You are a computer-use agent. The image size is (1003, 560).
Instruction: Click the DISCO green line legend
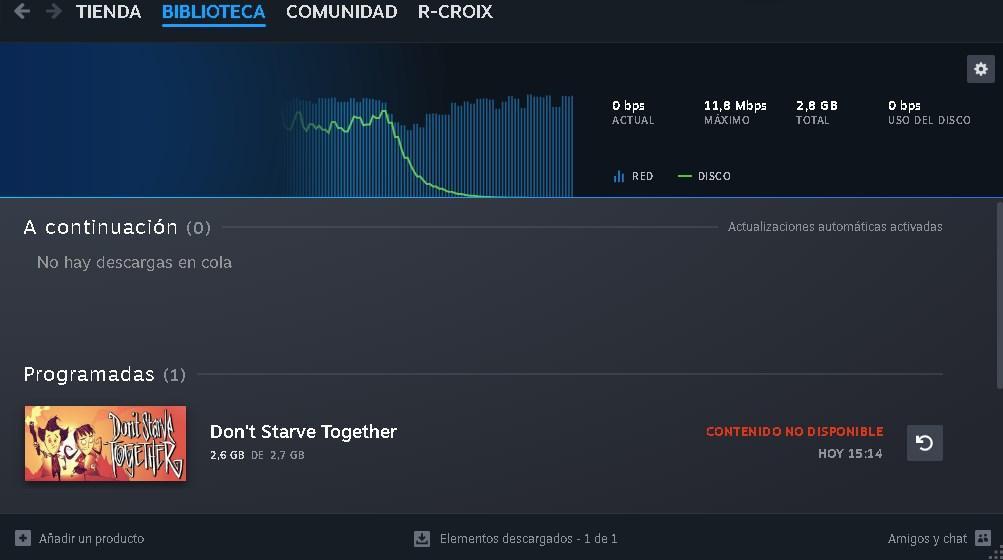[x=685, y=176]
